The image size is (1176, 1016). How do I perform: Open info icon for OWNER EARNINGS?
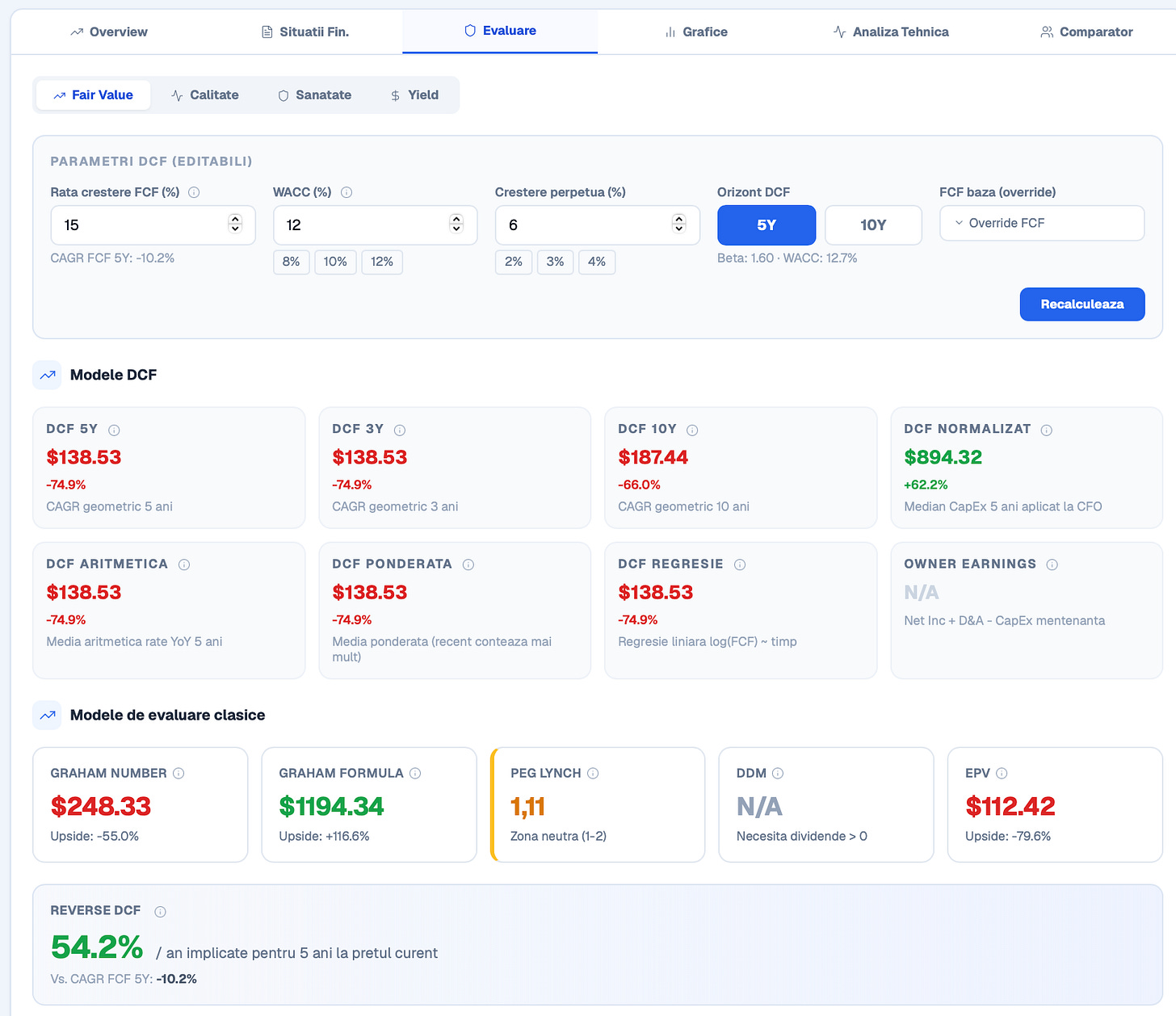[x=1052, y=565]
